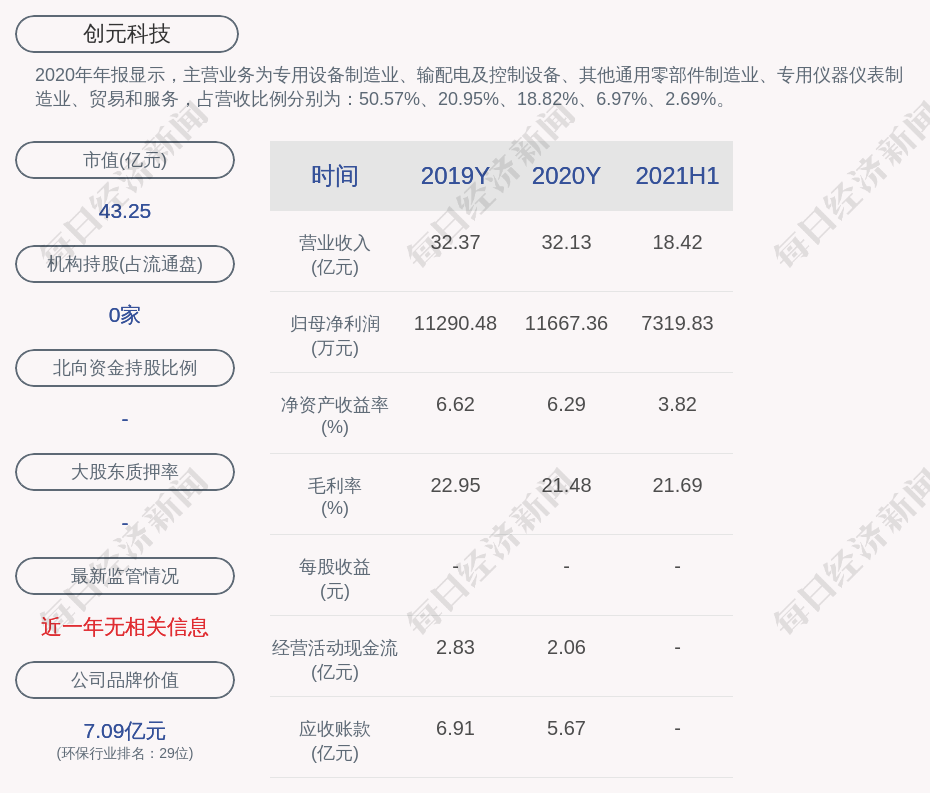Select gross margin 22.95

(x=455, y=485)
